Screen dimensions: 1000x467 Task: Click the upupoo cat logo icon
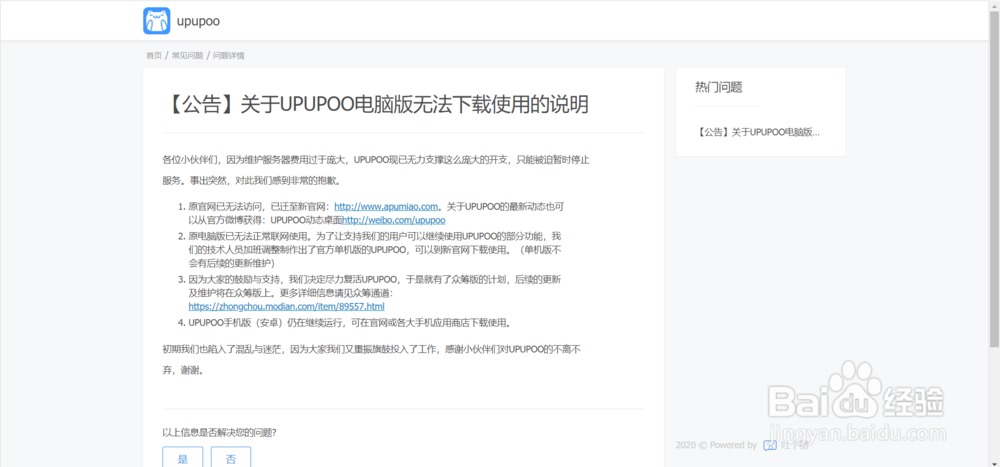coord(156,21)
